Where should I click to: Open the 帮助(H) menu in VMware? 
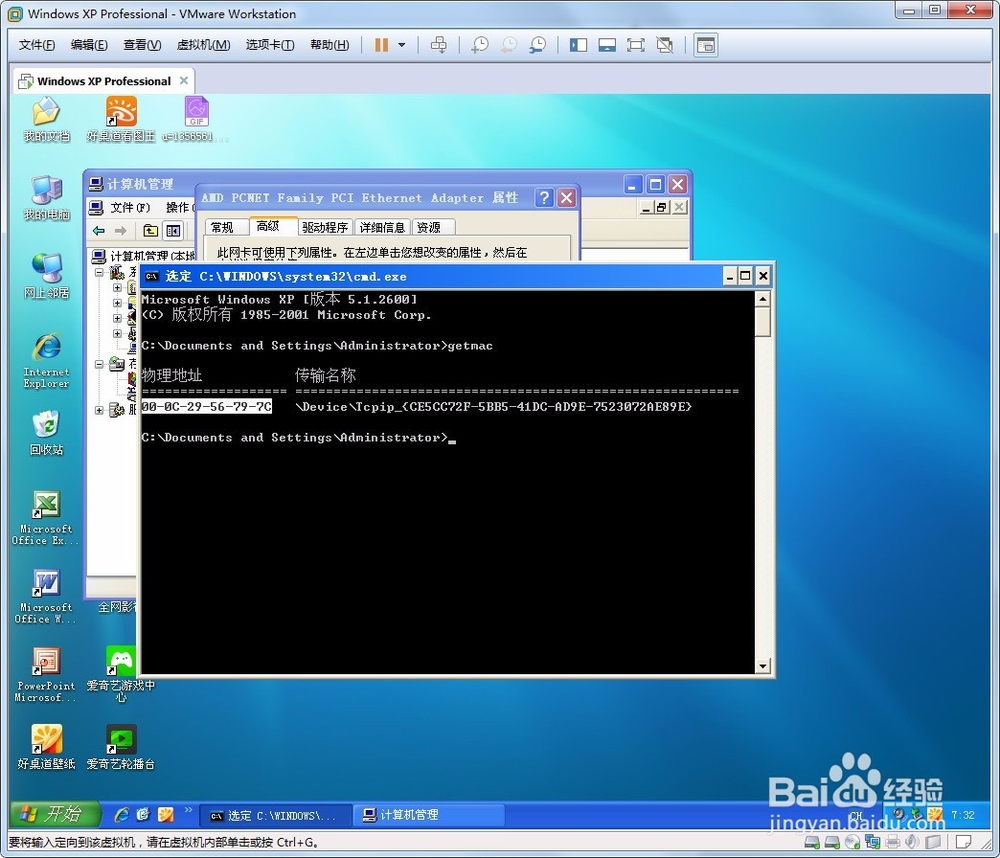click(x=330, y=45)
